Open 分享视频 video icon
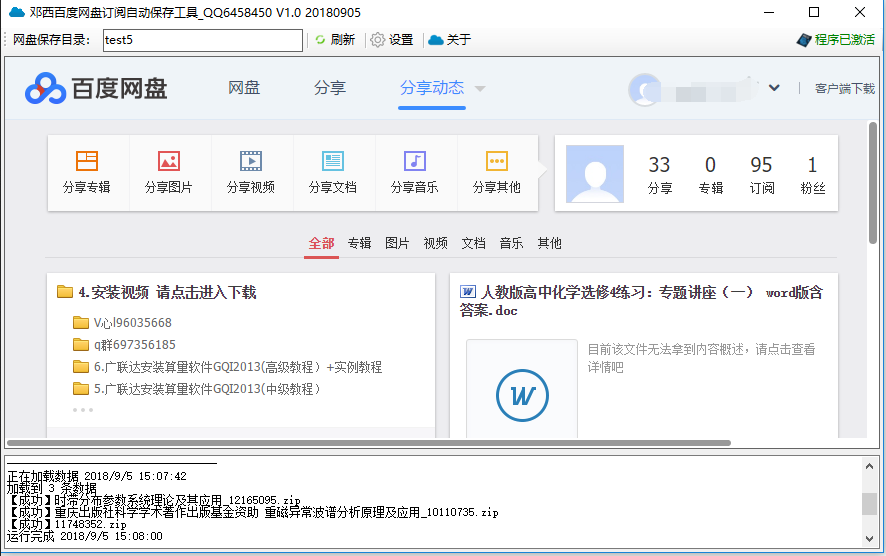886x556 pixels. (251, 161)
